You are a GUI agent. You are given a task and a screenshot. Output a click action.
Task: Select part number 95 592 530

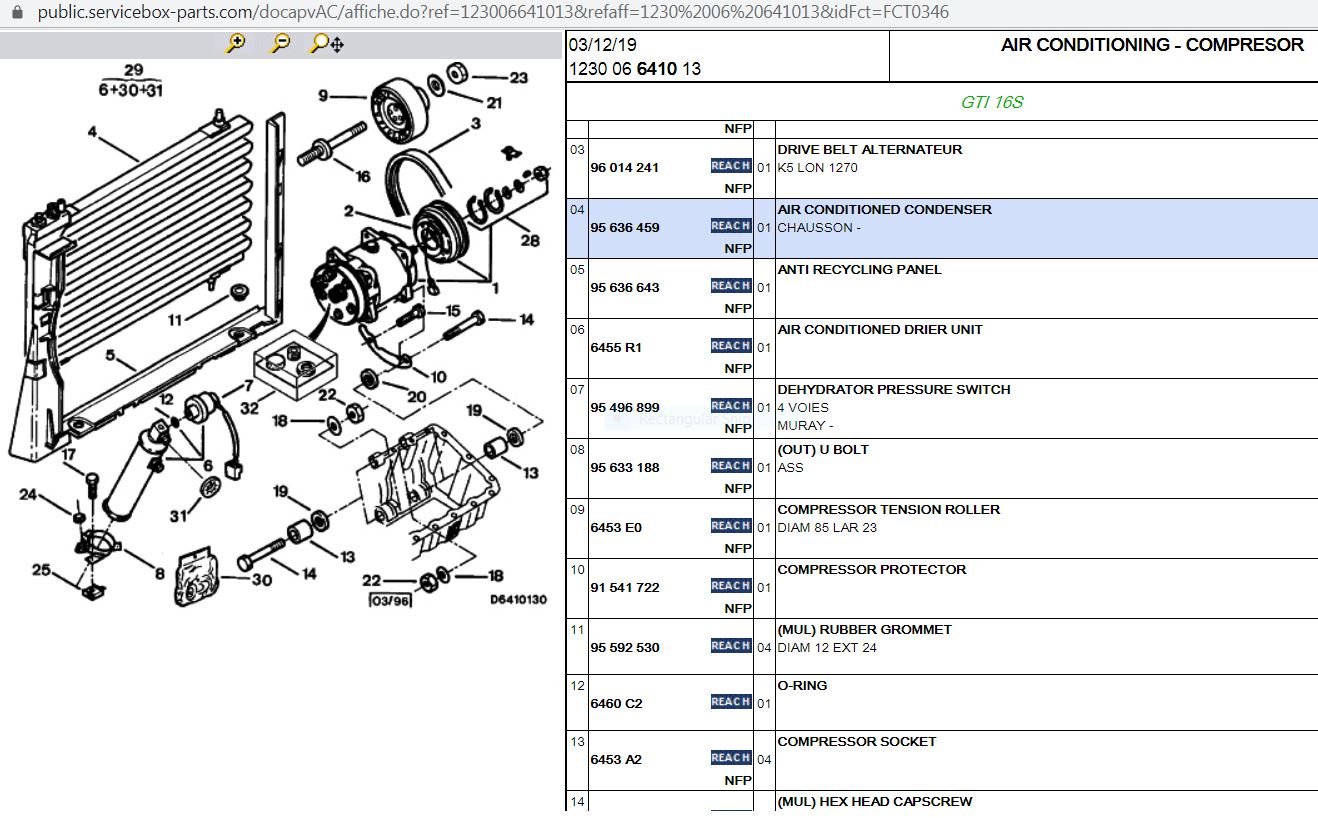[625, 648]
